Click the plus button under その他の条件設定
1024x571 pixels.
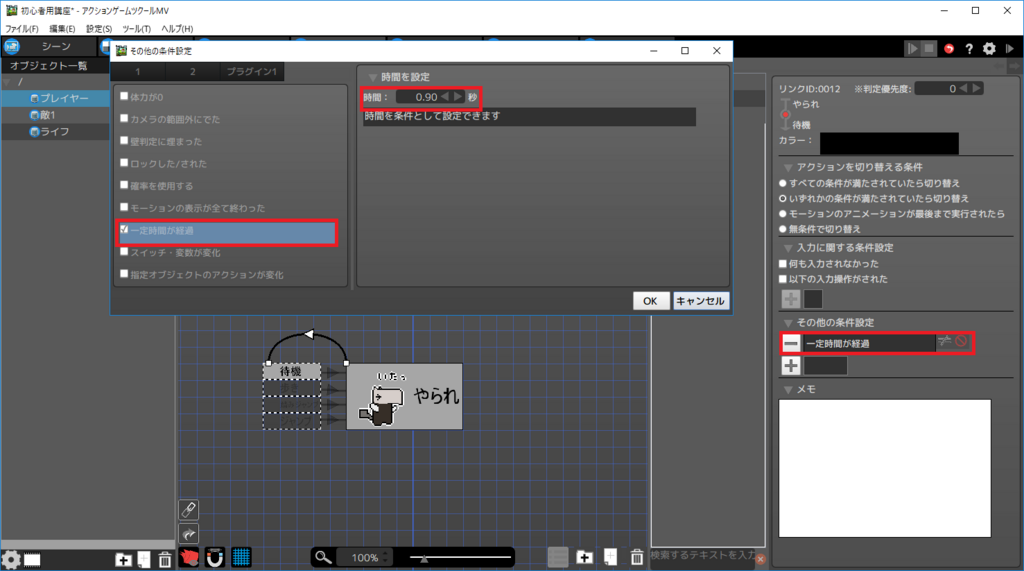pyautogui.click(x=791, y=365)
